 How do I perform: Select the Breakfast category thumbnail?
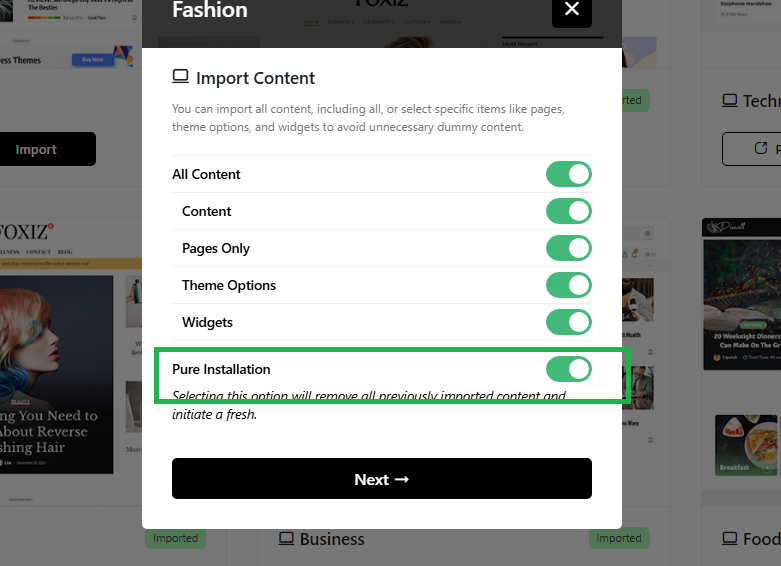(x=746, y=445)
